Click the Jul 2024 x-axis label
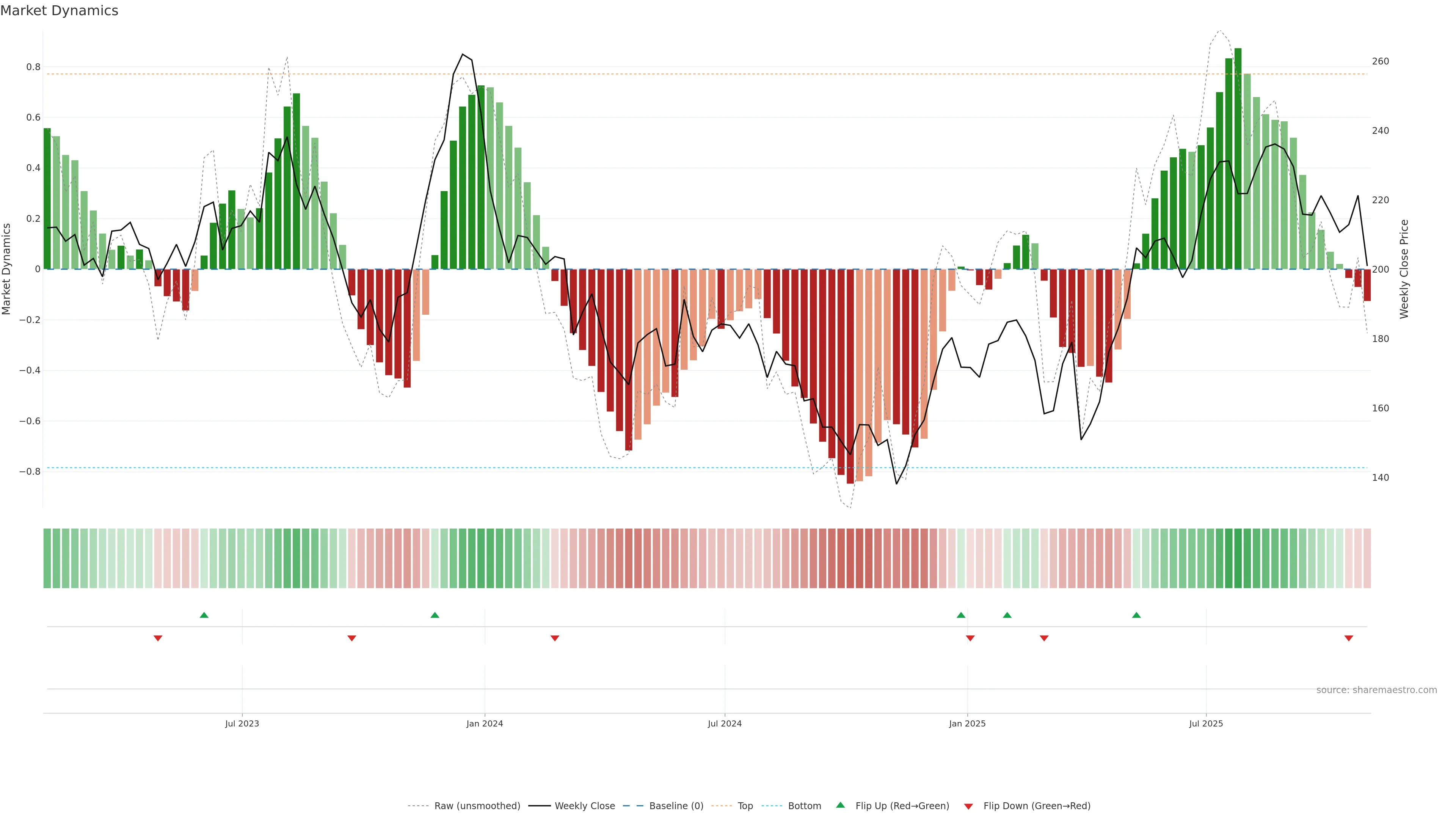This screenshot has height=819, width=1456. (x=725, y=723)
